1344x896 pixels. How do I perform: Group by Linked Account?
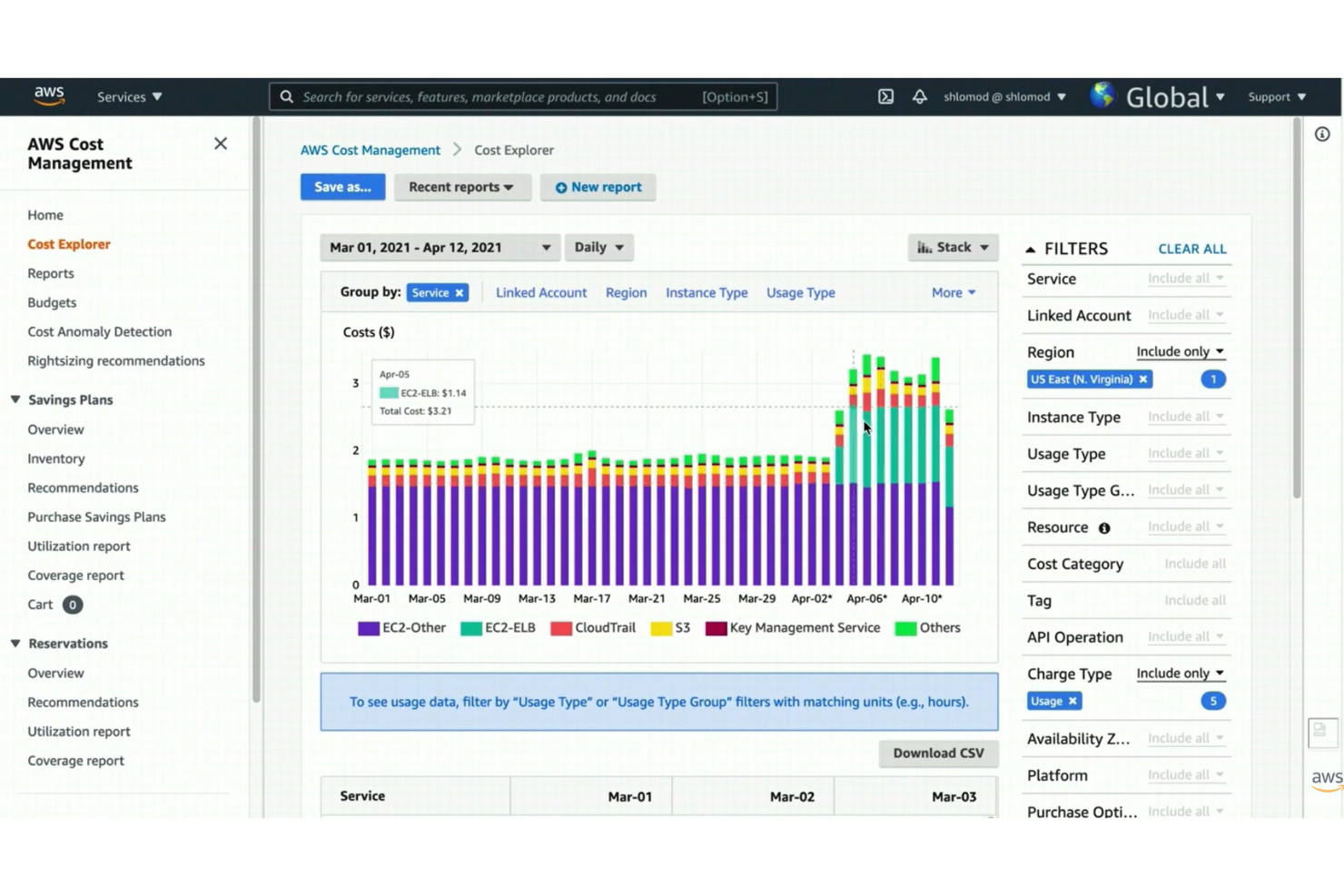pyautogui.click(x=541, y=292)
